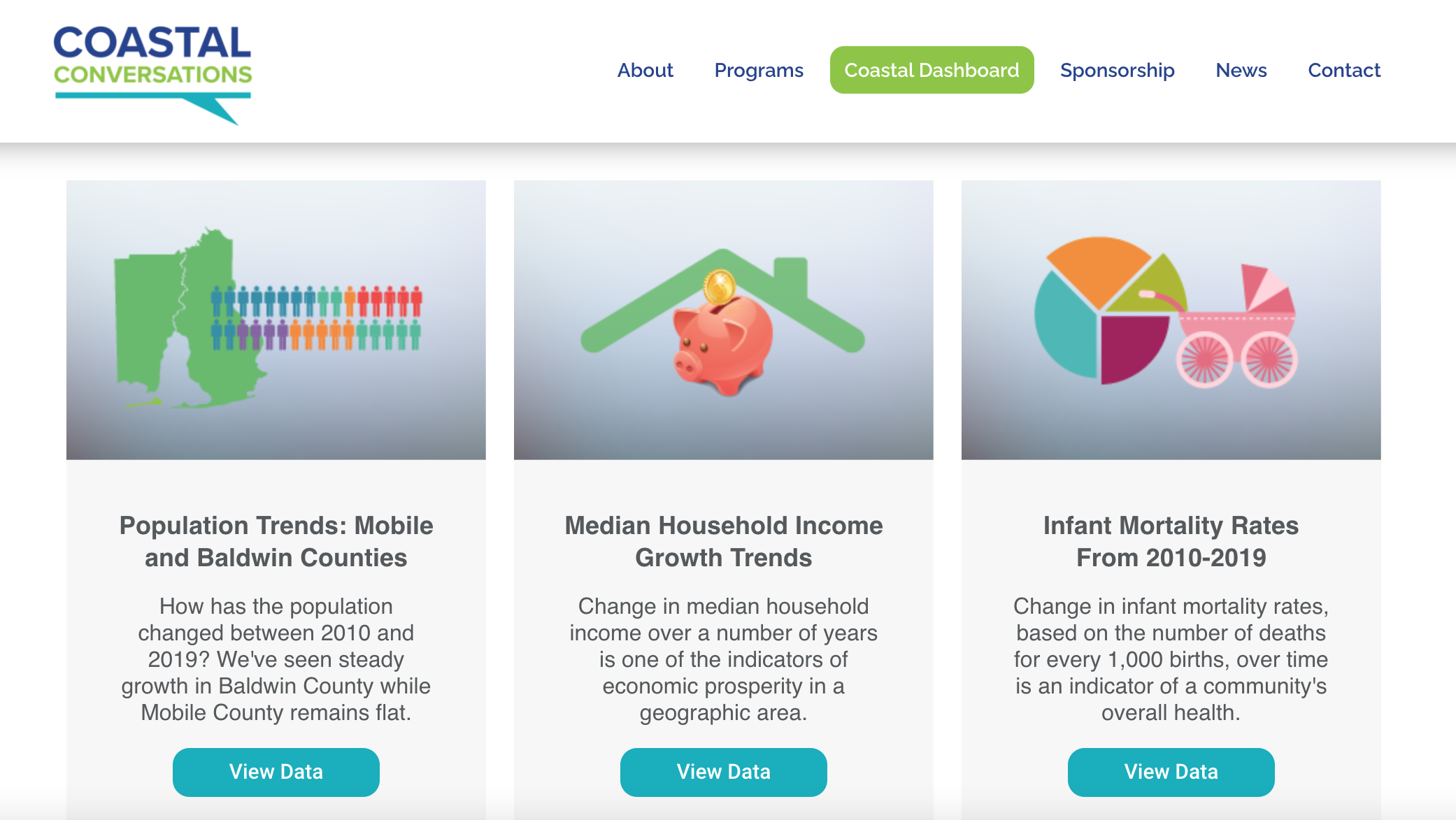Go to the News section
The width and height of the screenshot is (1456, 820).
pyautogui.click(x=1241, y=70)
